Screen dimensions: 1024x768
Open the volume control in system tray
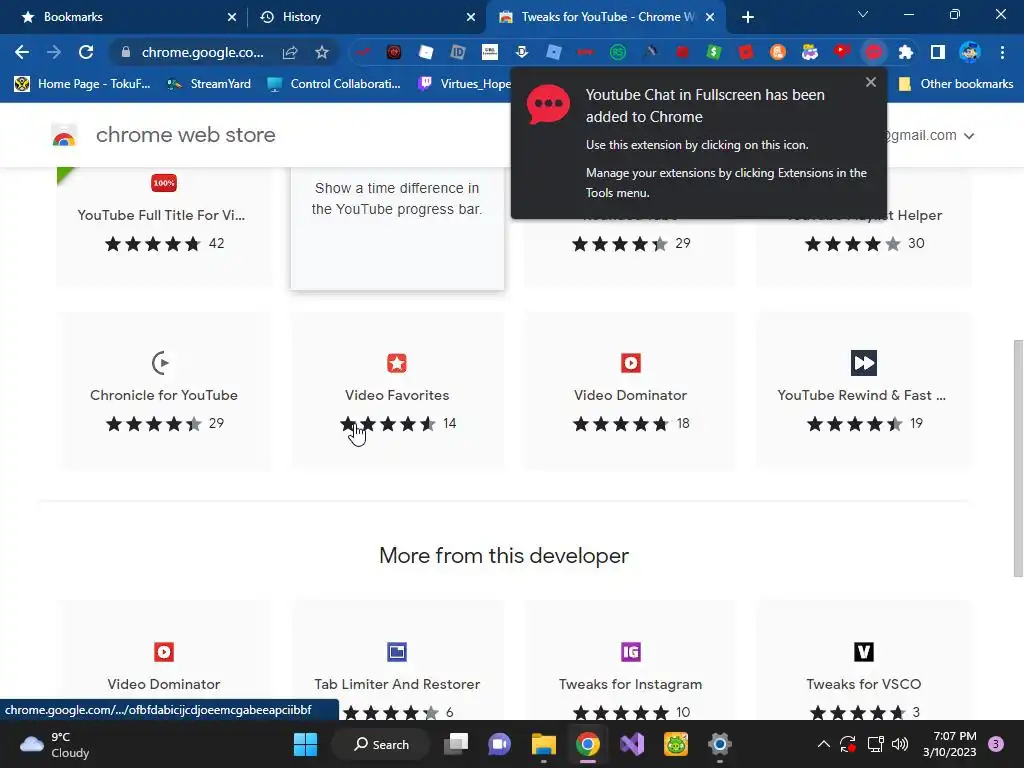tap(900, 744)
